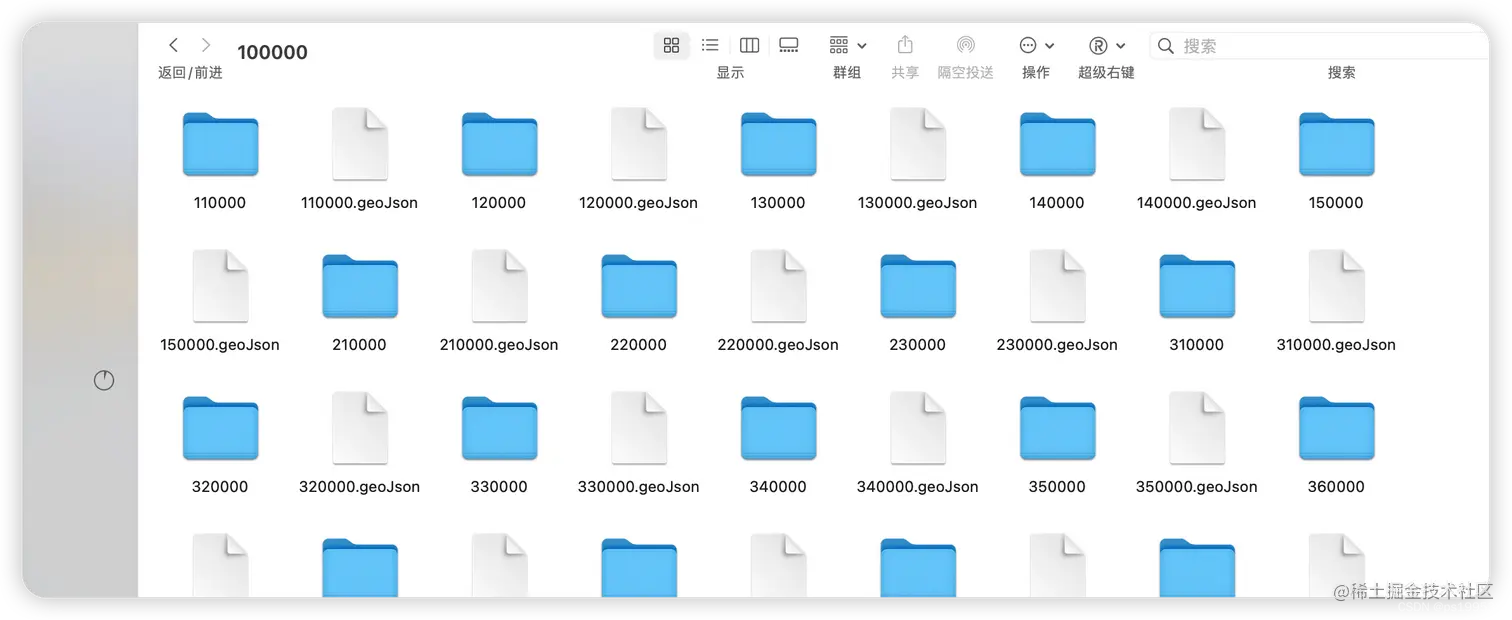Click the AirDrop (隔空投送) icon
The width and height of the screenshot is (1512, 620).
pos(965,45)
